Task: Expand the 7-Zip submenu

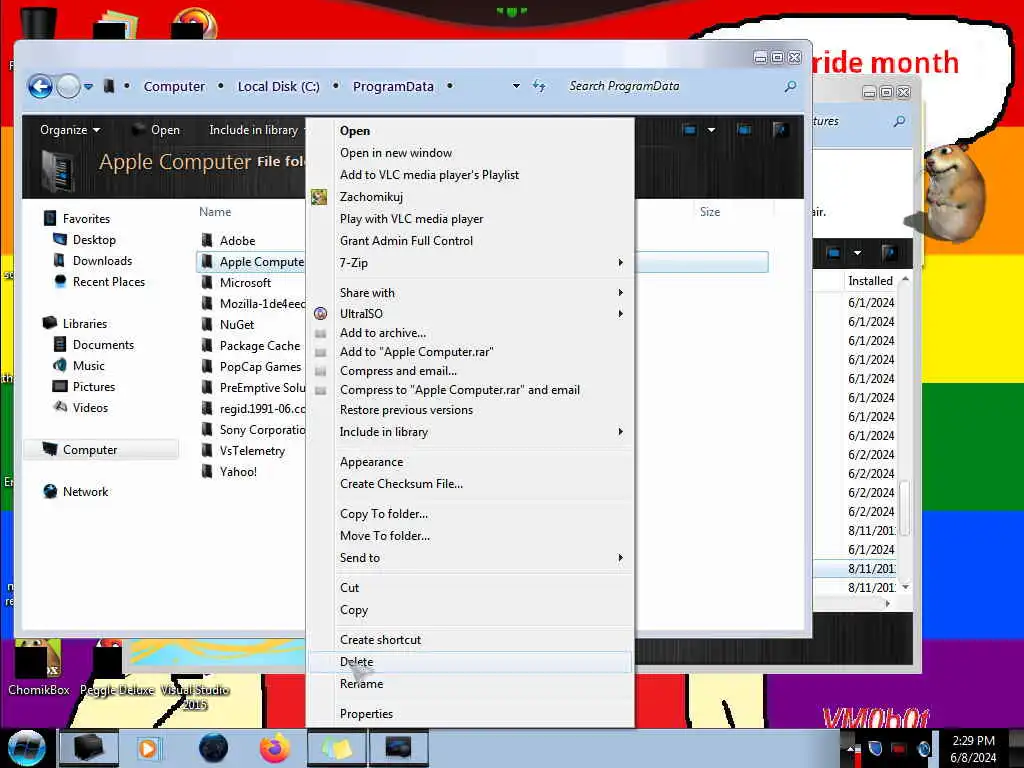Action: pos(470,263)
